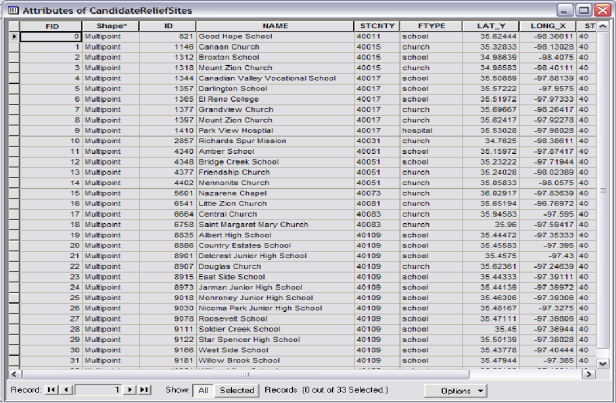
Task: Click the record number input field
Action: pyautogui.click(x=98, y=389)
